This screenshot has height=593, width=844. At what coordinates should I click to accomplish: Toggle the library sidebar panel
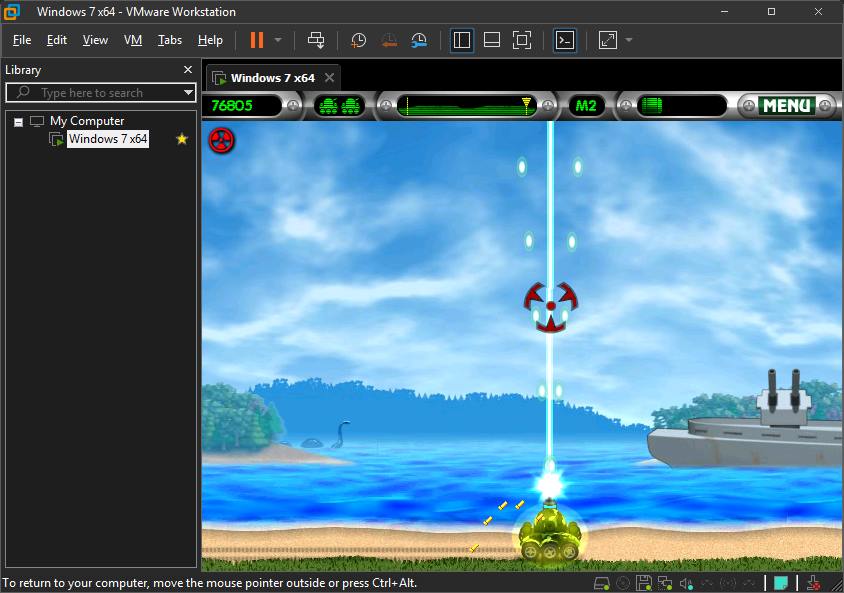point(462,40)
